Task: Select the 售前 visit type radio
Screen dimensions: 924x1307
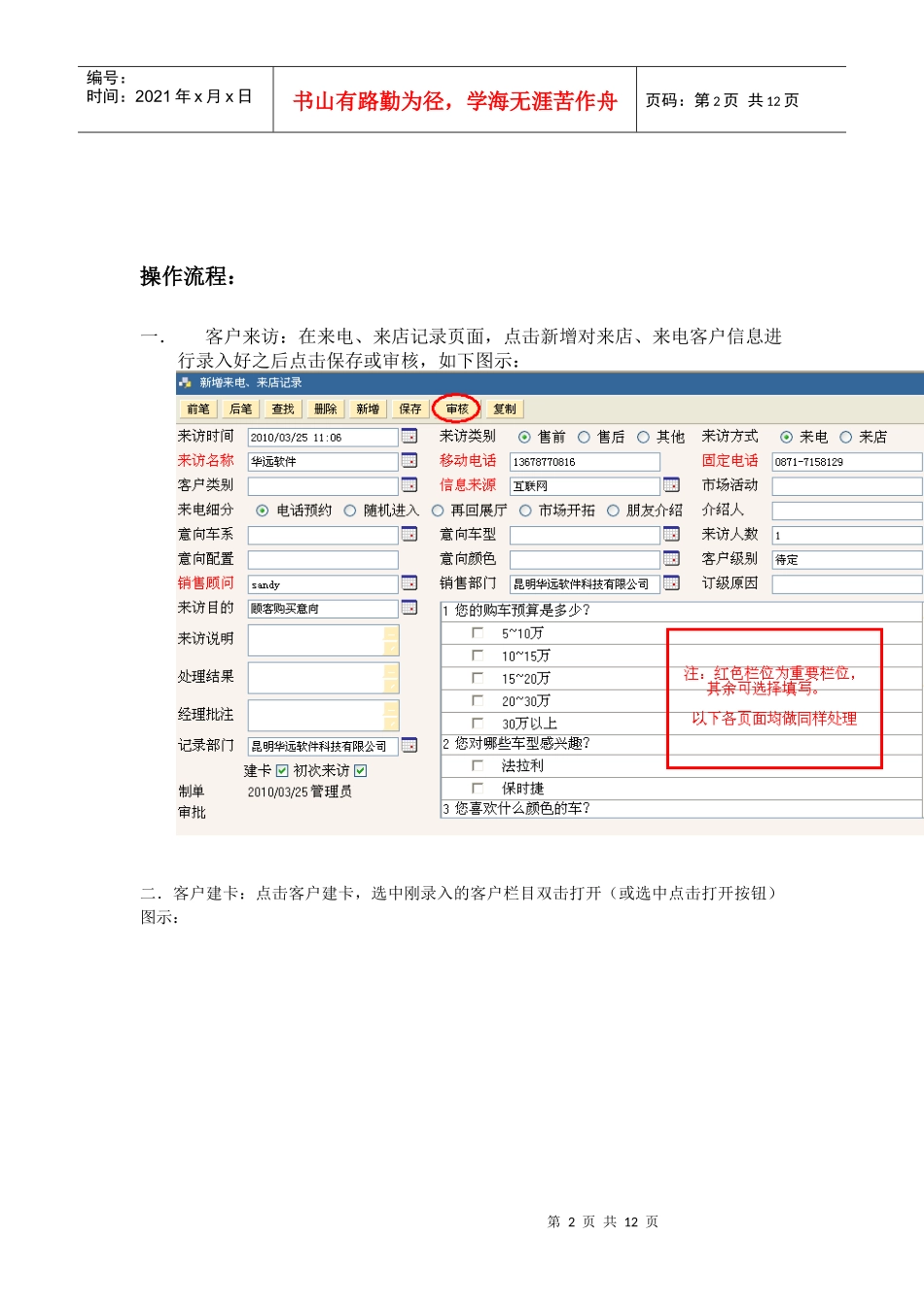Action: 525,438
